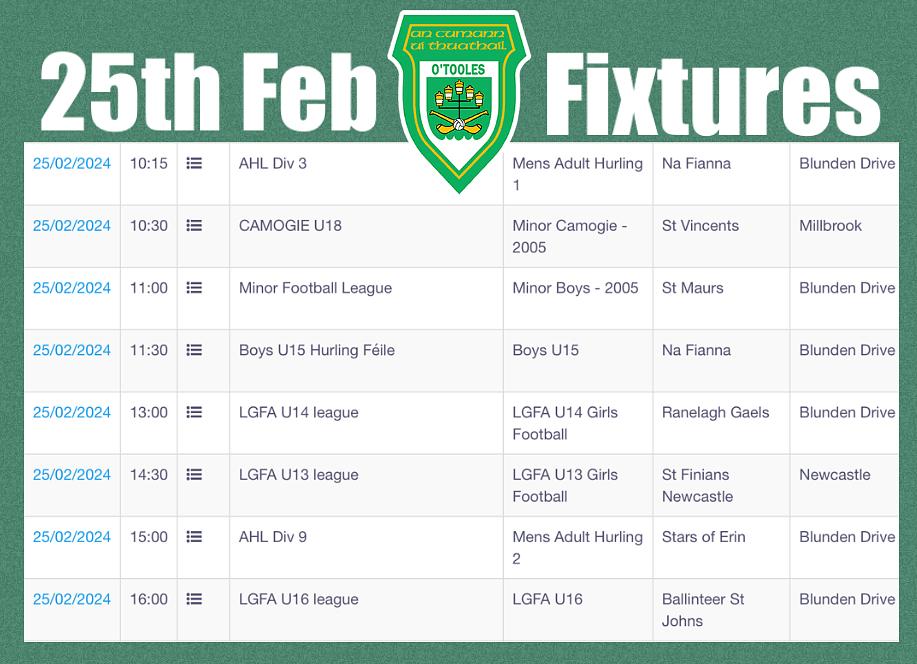Screen dimensions: 917x664
Task: Click the list icon for AHL Div 3
Action: 194,163
